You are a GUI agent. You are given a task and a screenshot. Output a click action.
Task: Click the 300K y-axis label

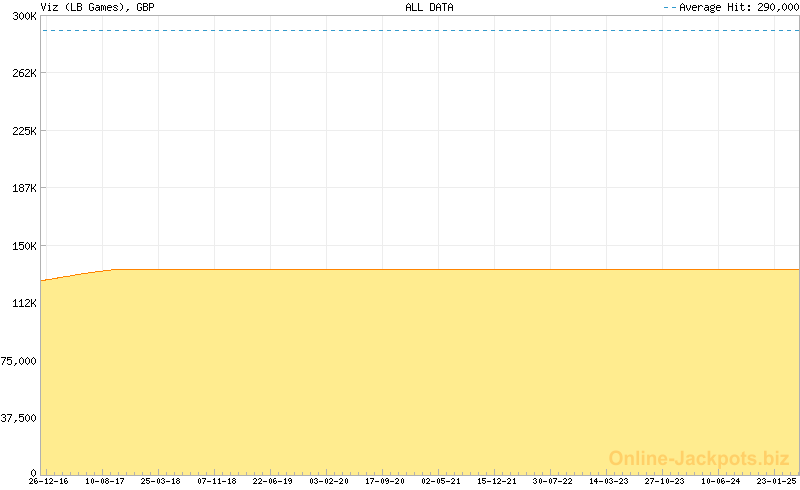(x=24, y=17)
